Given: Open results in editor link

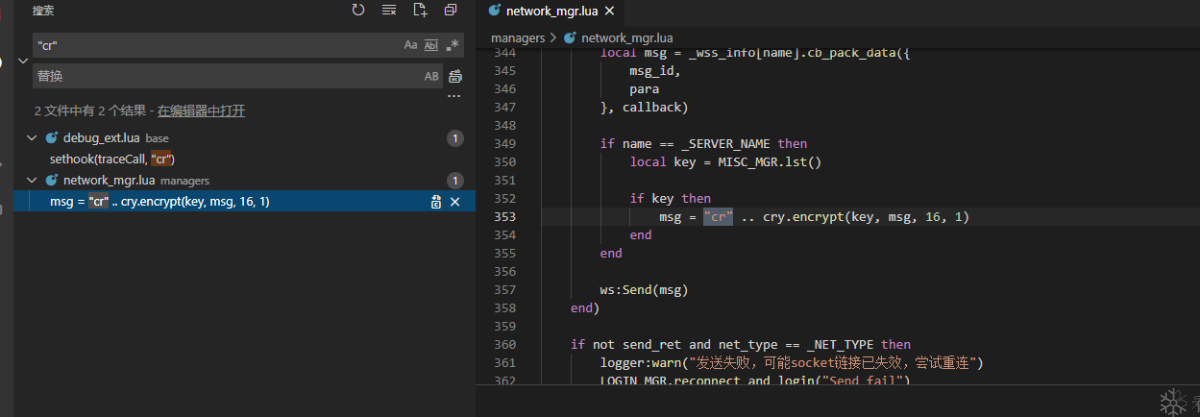Looking at the screenshot, I should pyautogui.click(x=201, y=111).
